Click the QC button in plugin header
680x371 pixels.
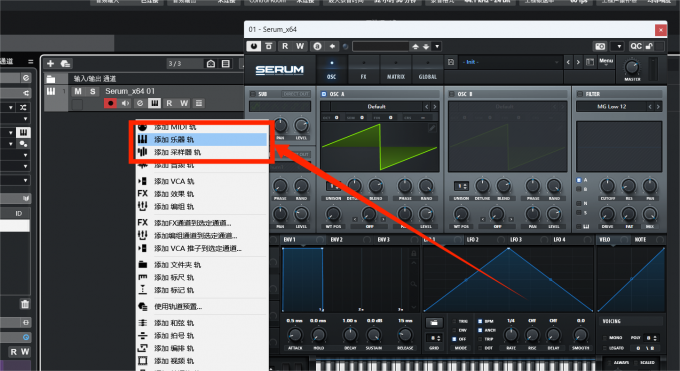pos(636,46)
